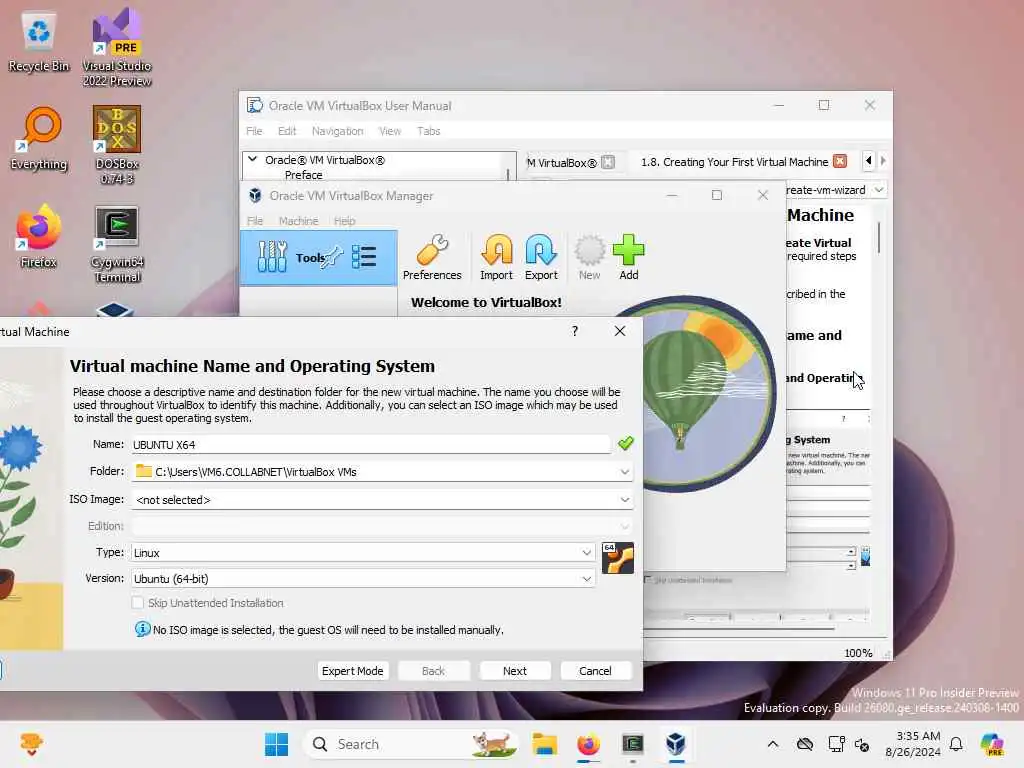Viewport: 1024px width, 768px height.
Task: Close the 1.8 Creating Your First VM tab
Action: click(x=840, y=161)
